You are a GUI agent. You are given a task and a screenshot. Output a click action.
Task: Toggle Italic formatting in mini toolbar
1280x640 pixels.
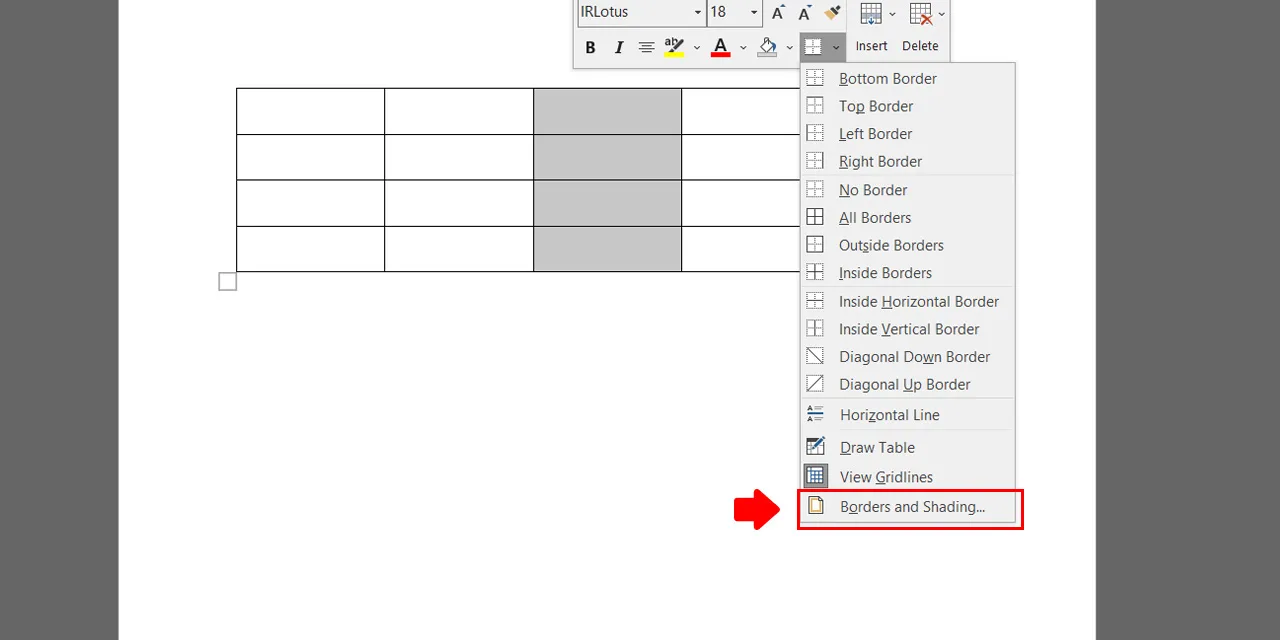click(618, 47)
